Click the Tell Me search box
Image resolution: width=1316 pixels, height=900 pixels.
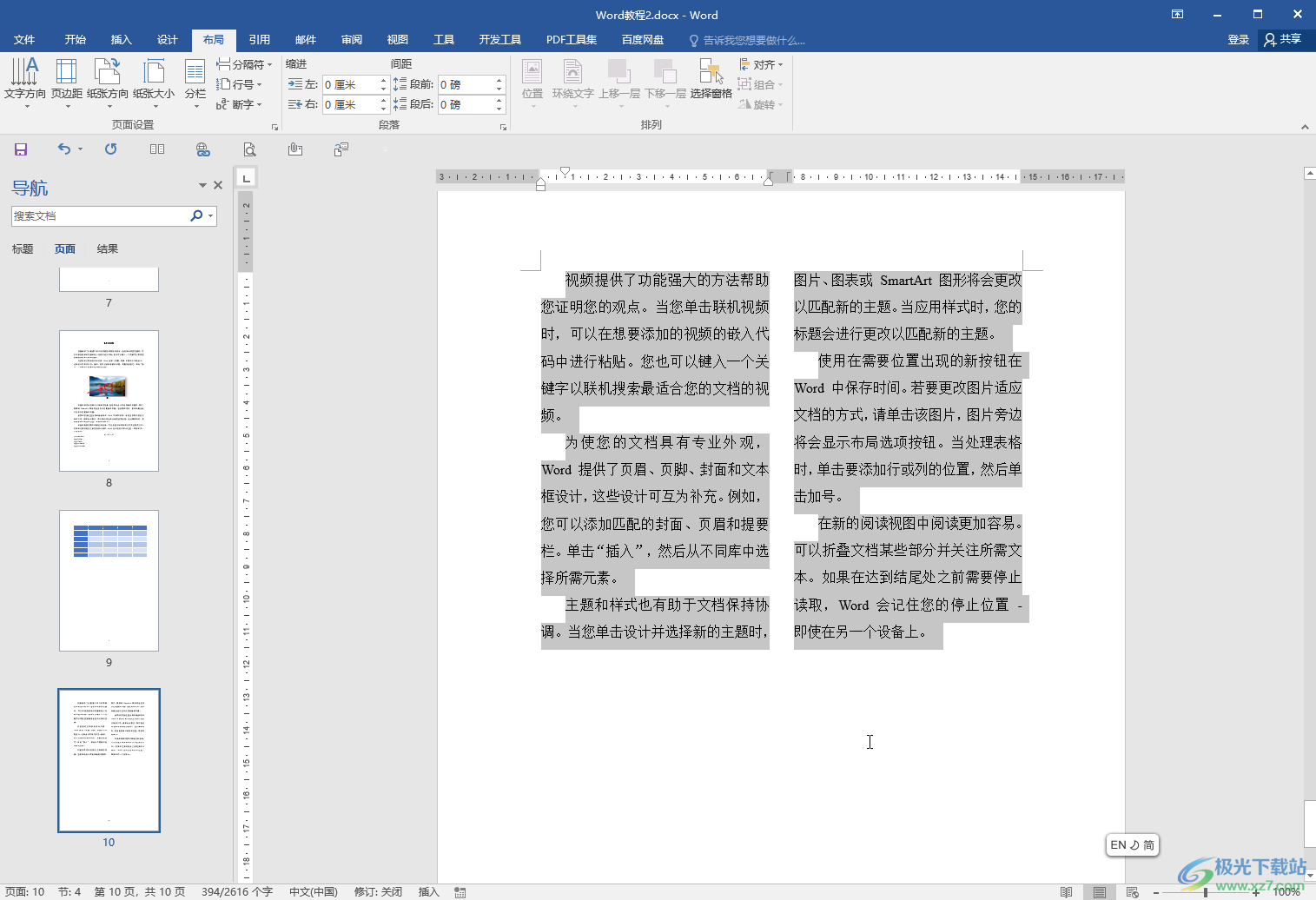pos(748,40)
